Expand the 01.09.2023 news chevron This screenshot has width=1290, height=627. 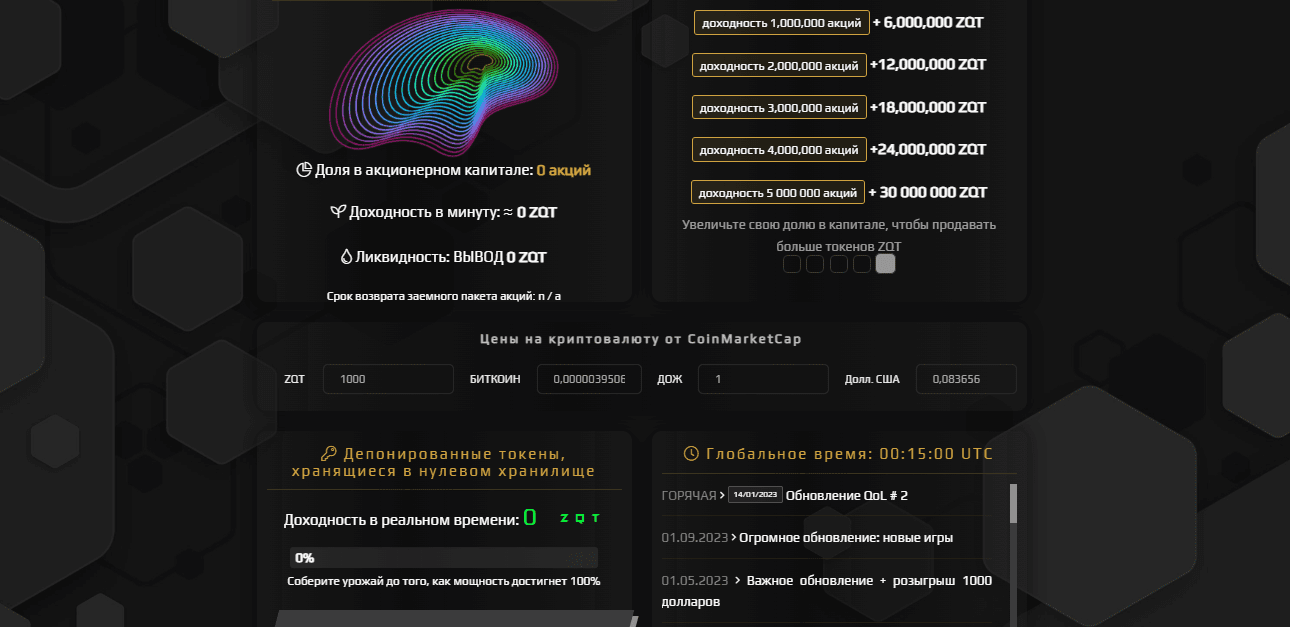point(733,537)
